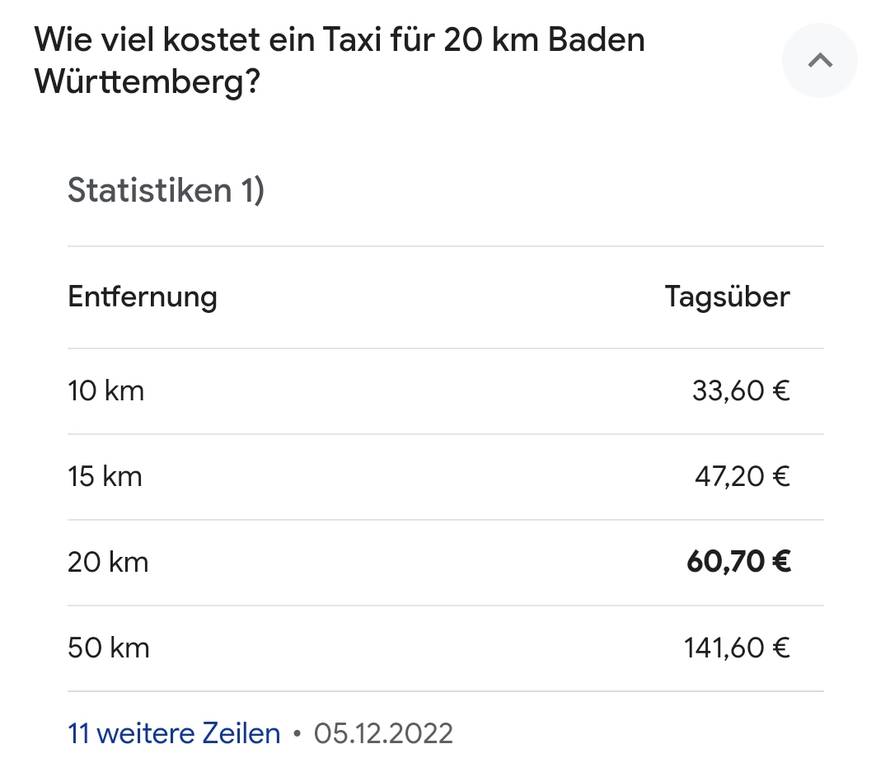Open the '11 weitere Zeilen' link
The image size is (890, 771).
[174, 734]
